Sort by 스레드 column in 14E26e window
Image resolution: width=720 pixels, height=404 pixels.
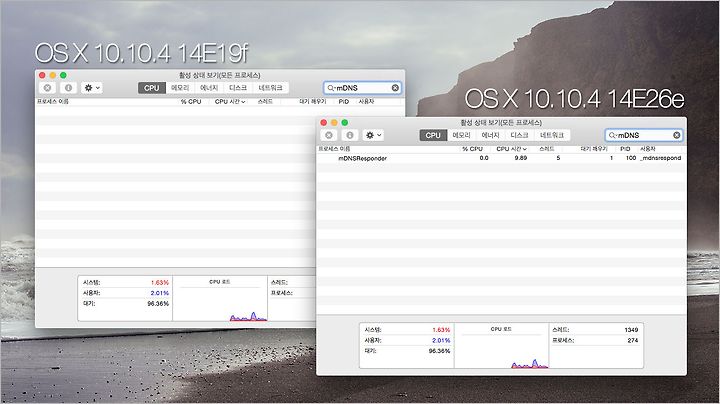546,149
